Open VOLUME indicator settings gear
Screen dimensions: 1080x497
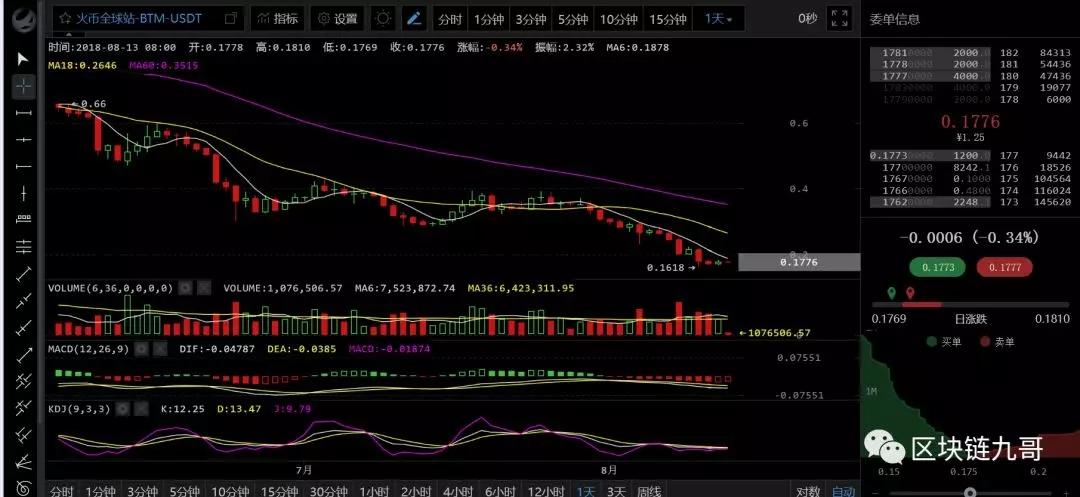coord(185,288)
